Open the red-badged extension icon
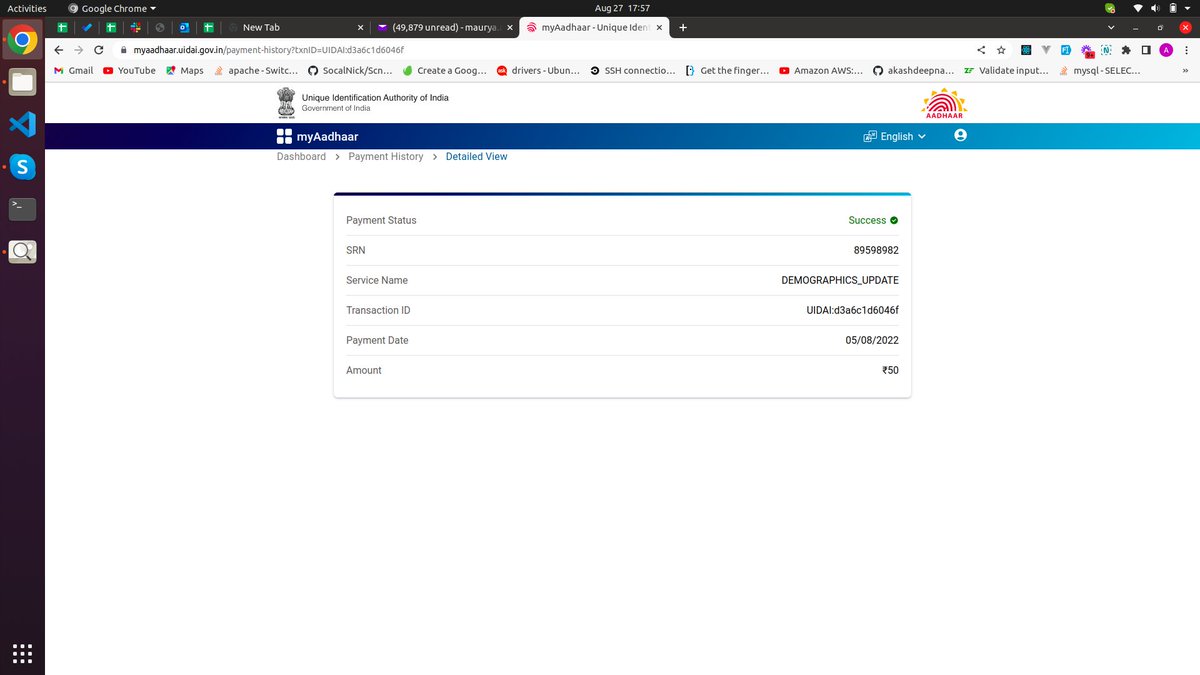The height and width of the screenshot is (675, 1200). coord(1086,49)
